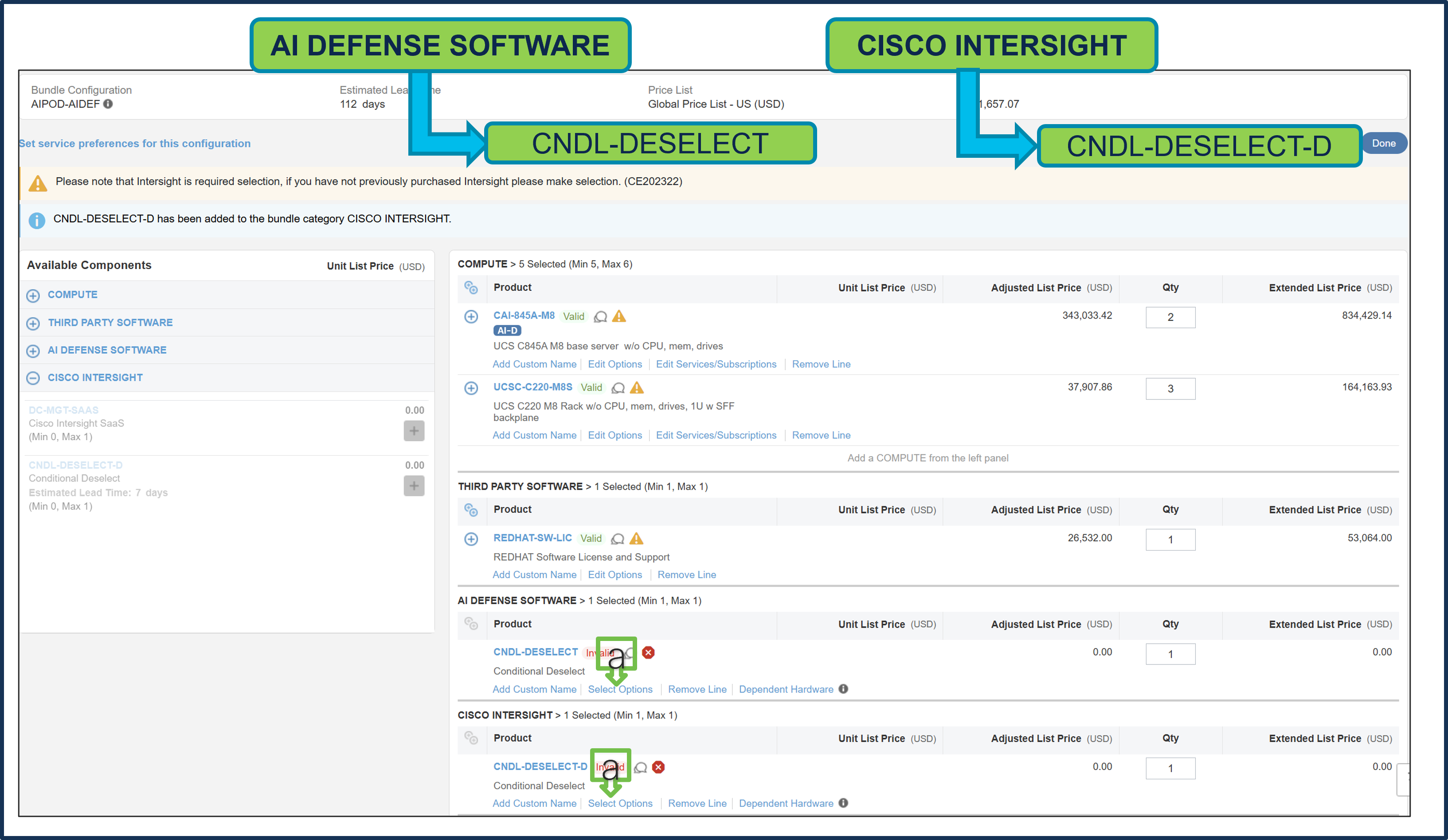Click the Qty field for CAI-845A-M8
This screenshot has width=1448, height=840.
1170,317
